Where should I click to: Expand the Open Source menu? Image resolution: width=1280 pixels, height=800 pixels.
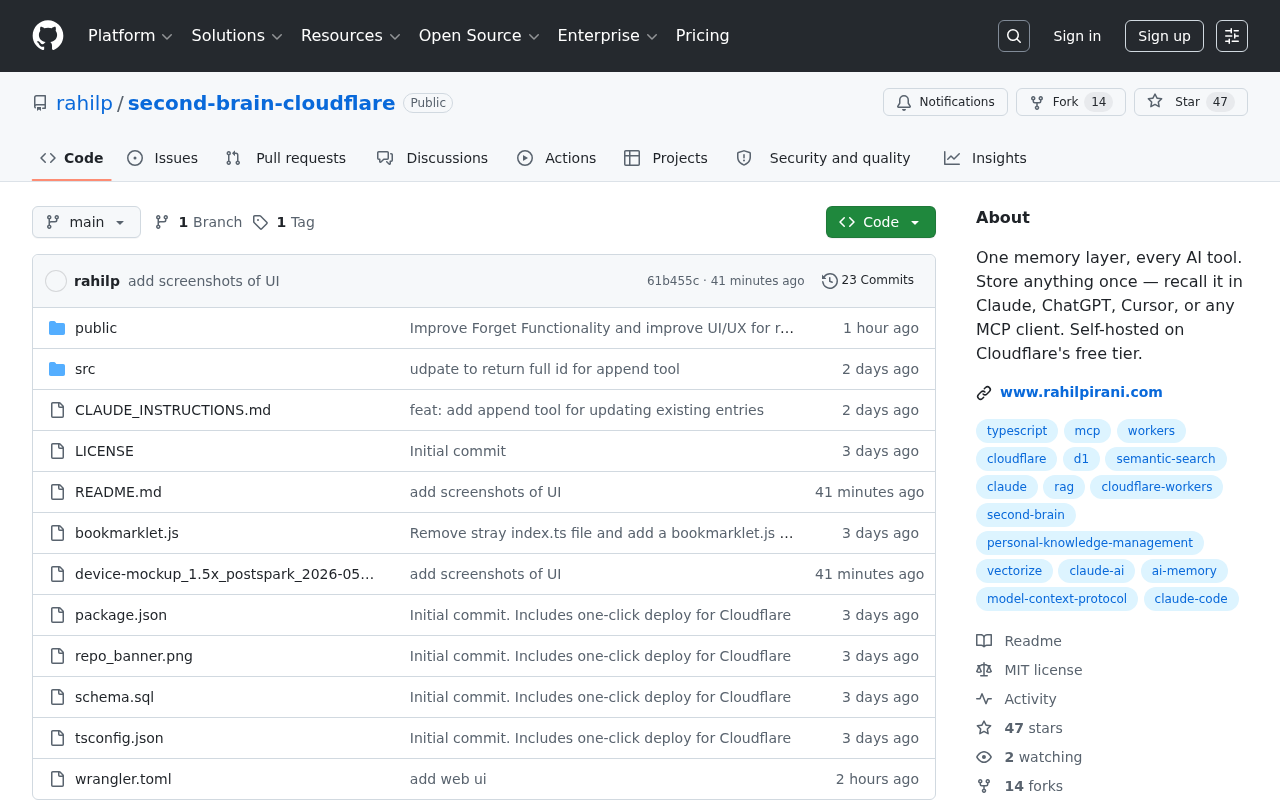(x=479, y=36)
